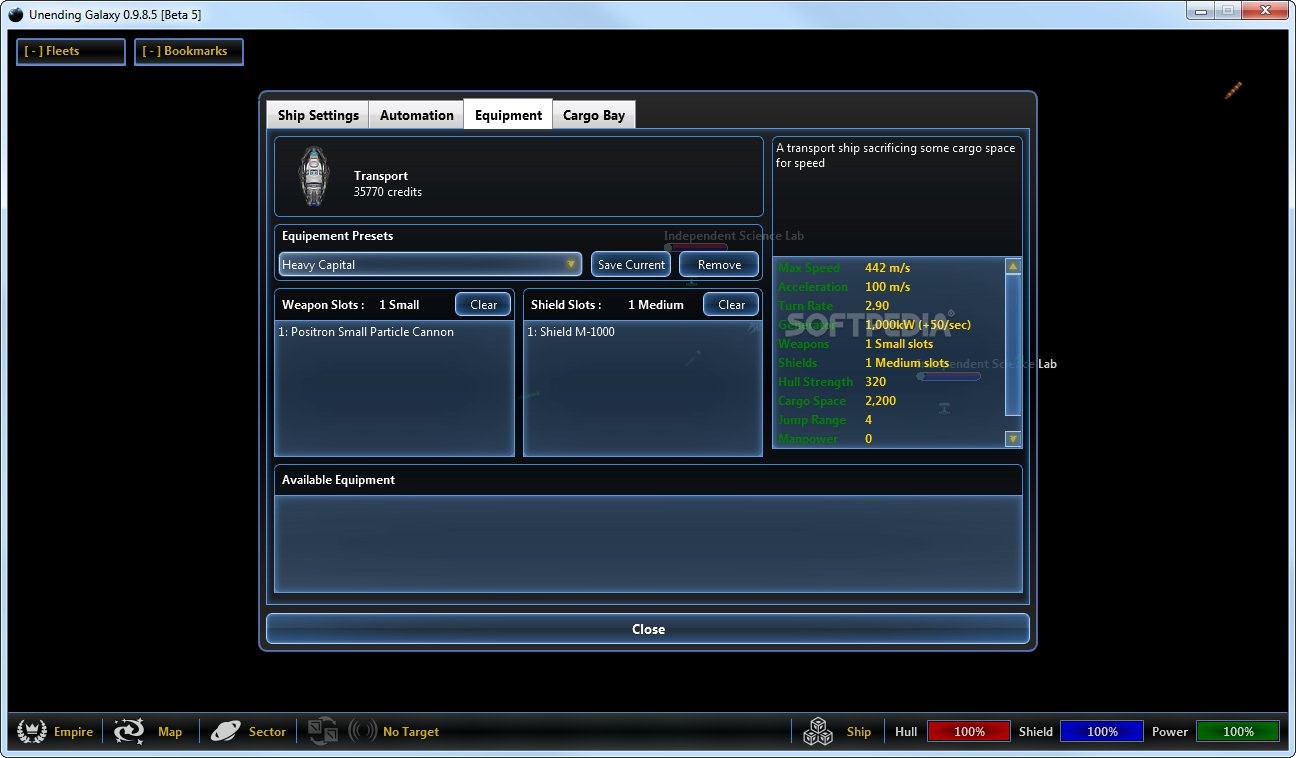Switch to the Cargo Bay tab

594,115
